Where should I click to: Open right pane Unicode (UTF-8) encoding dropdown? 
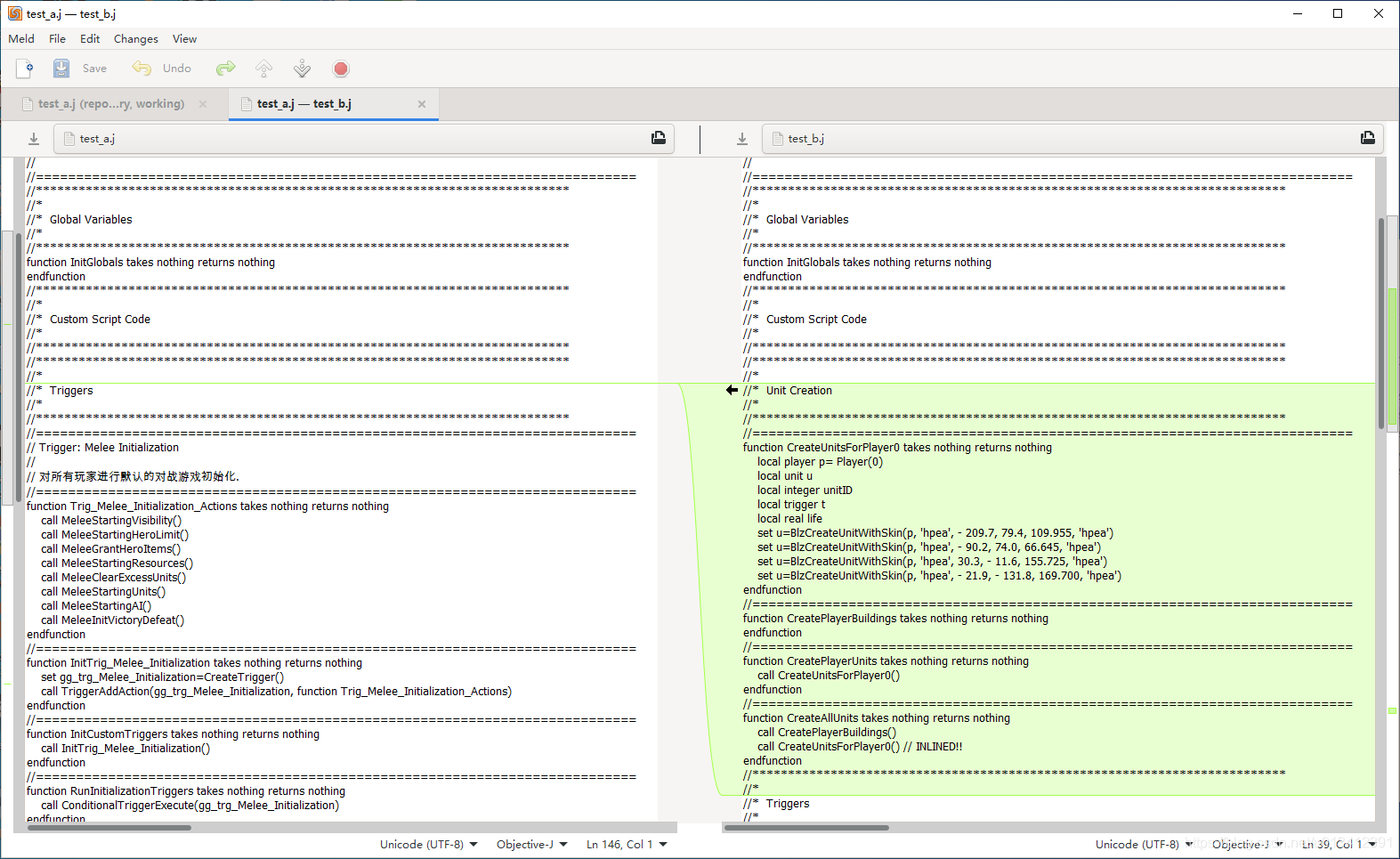tap(1145, 844)
